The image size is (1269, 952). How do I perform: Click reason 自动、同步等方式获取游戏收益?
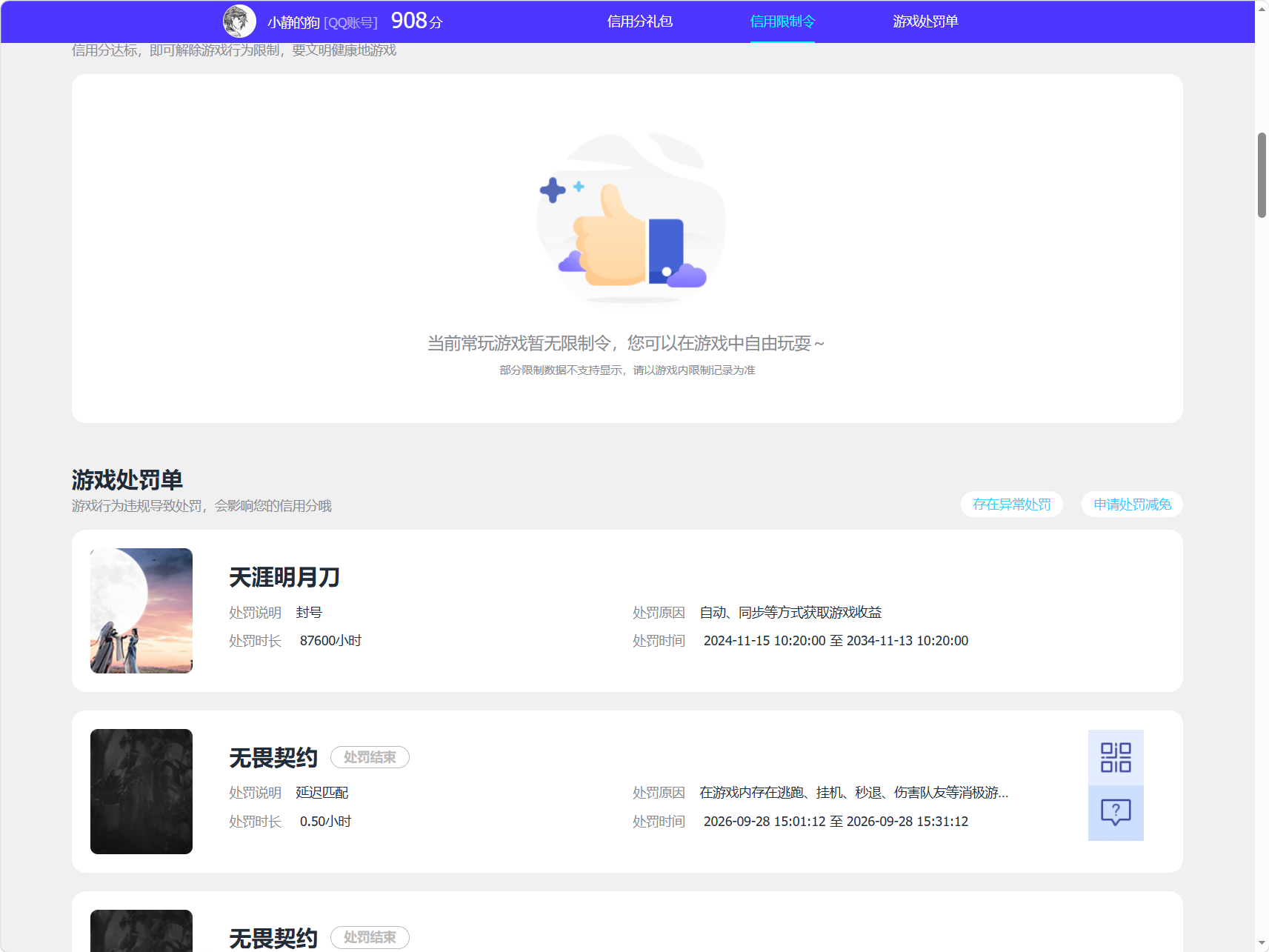(790, 613)
